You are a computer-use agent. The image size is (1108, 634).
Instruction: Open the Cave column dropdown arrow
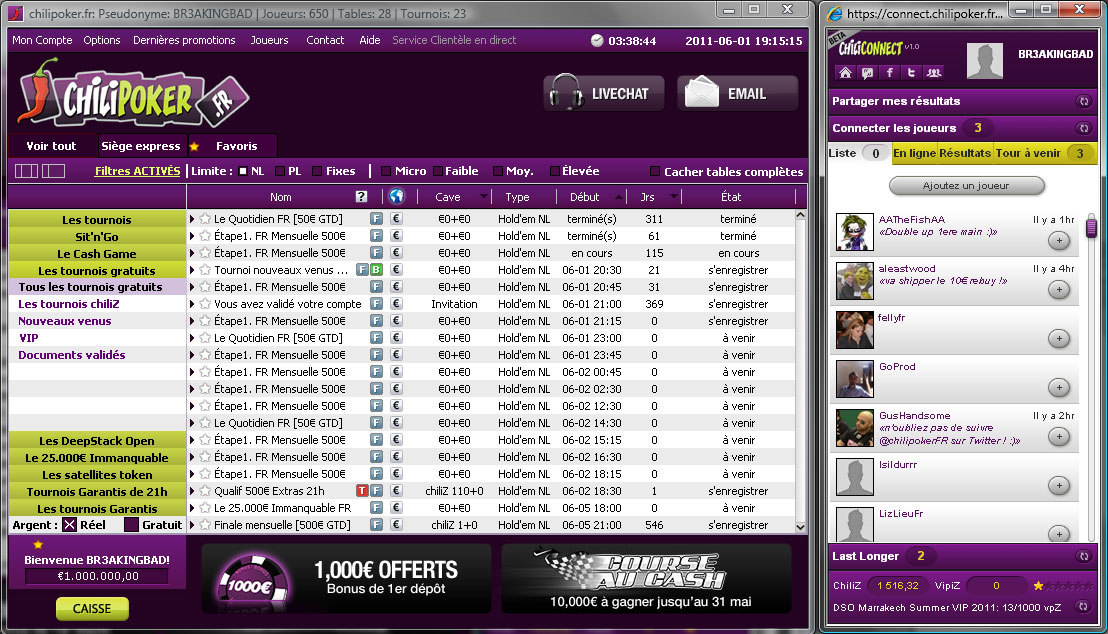[x=483, y=196]
